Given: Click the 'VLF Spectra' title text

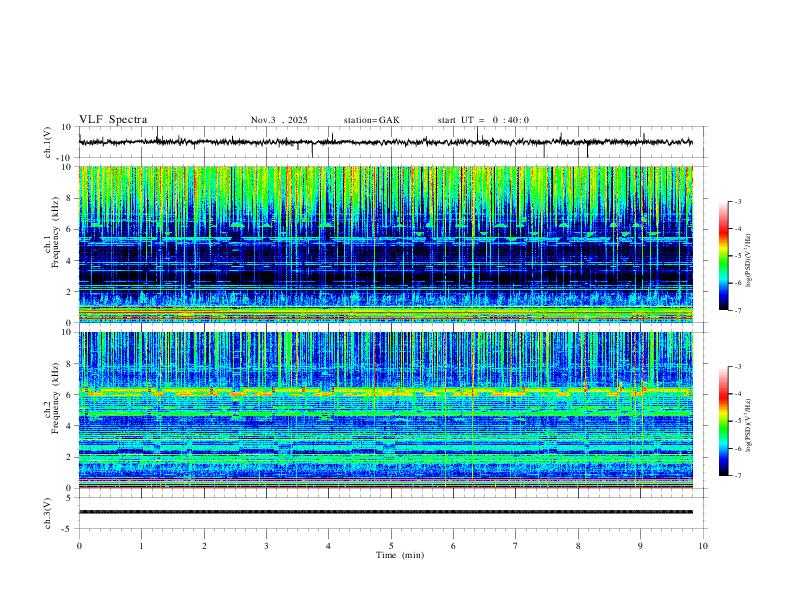Looking at the screenshot, I should point(113,119).
